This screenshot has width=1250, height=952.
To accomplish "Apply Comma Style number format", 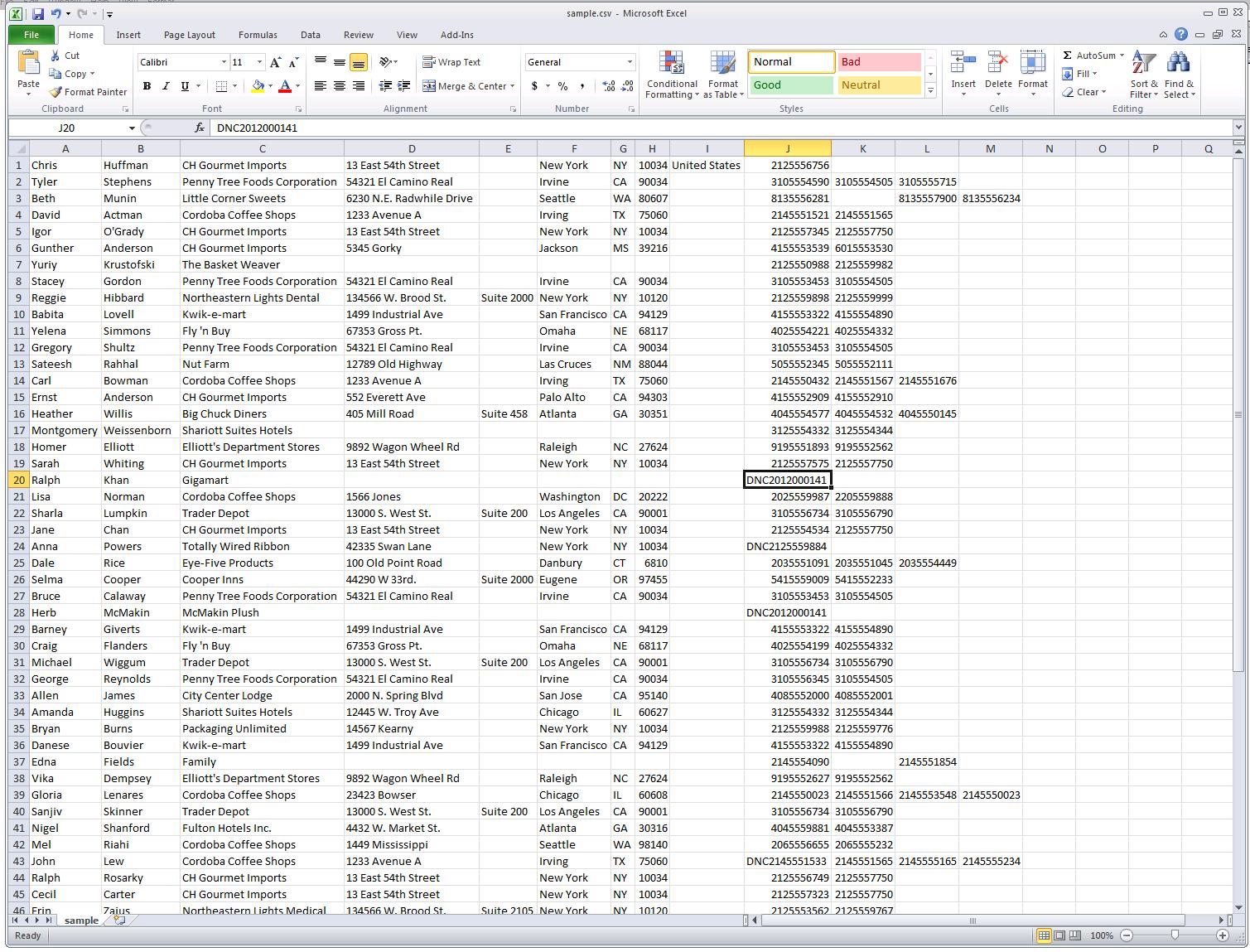I will [582, 86].
